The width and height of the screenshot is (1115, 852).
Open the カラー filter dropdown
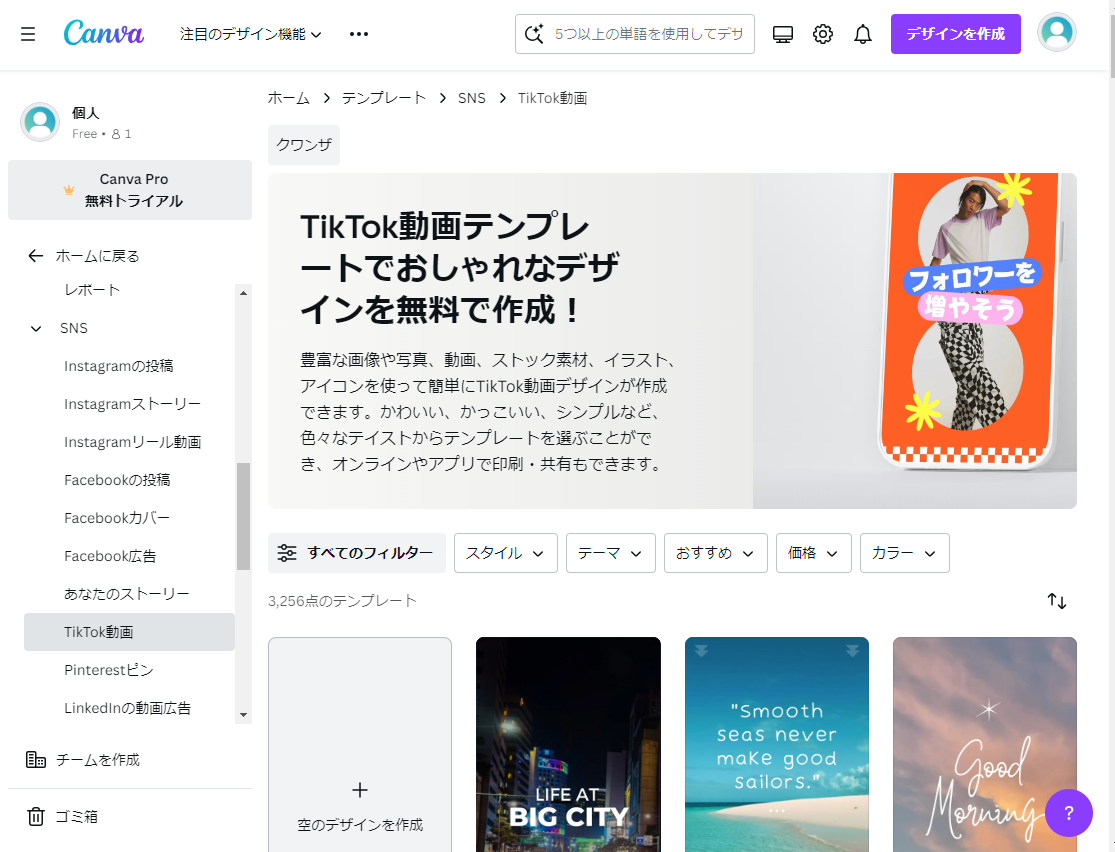click(905, 553)
